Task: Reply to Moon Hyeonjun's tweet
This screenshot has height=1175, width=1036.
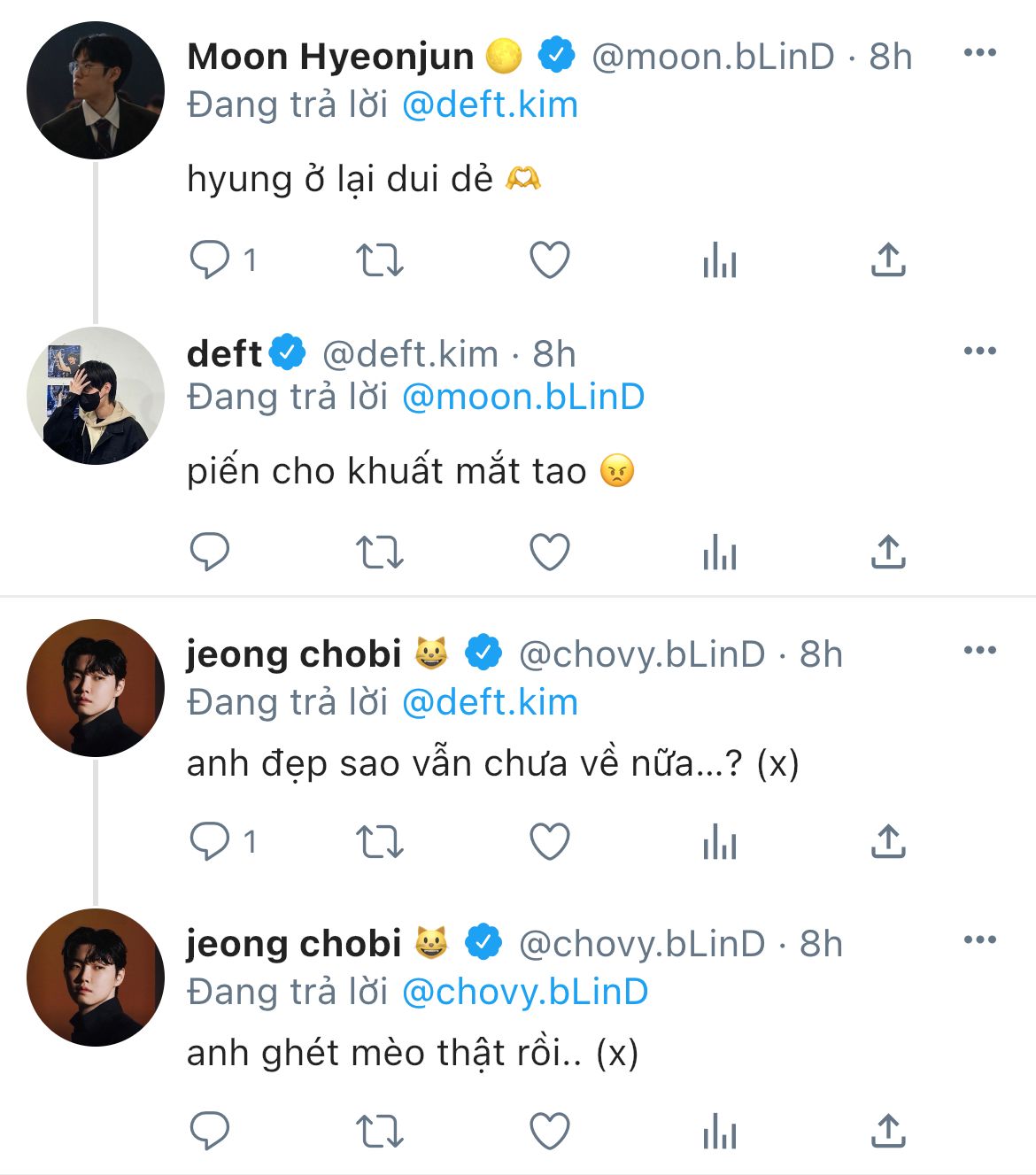Action: point(210,260)
